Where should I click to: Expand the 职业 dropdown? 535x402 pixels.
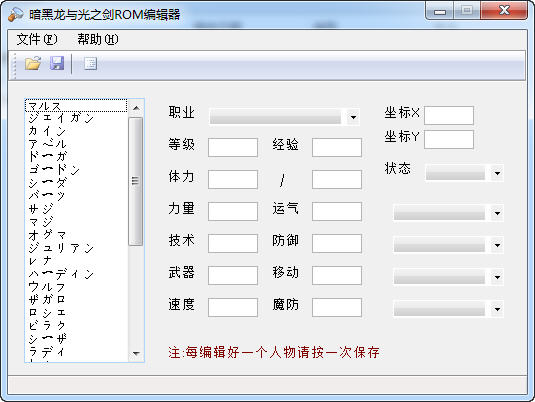tap(353, 117)
